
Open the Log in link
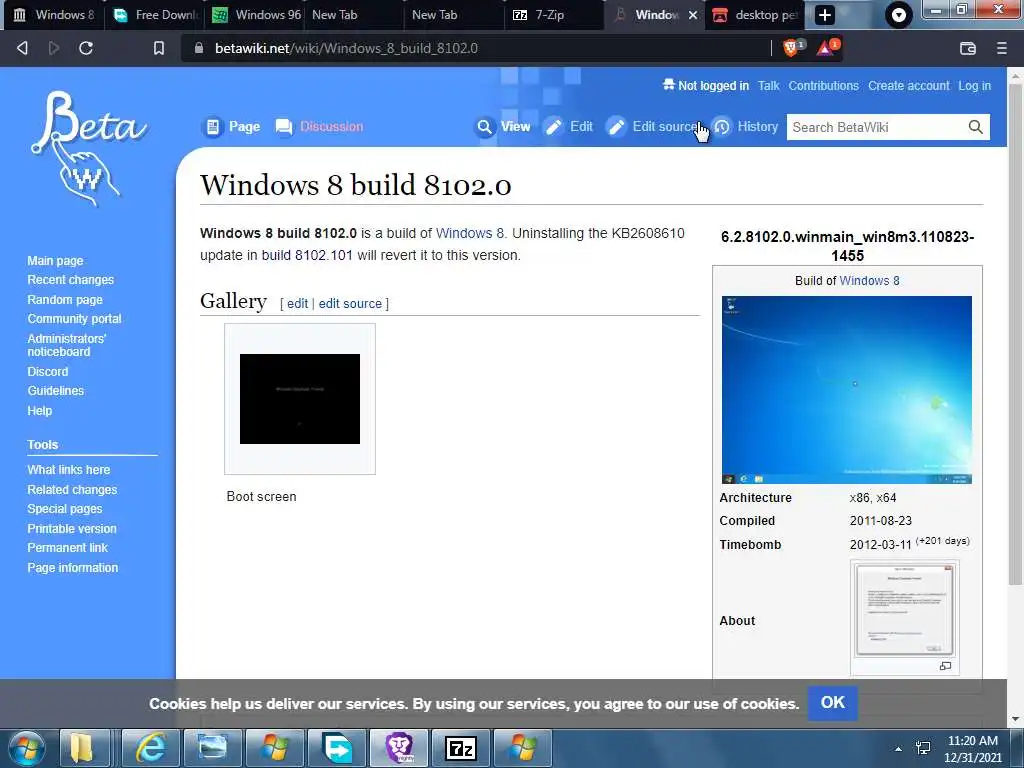pyautogui.click(x=974, y=86)
